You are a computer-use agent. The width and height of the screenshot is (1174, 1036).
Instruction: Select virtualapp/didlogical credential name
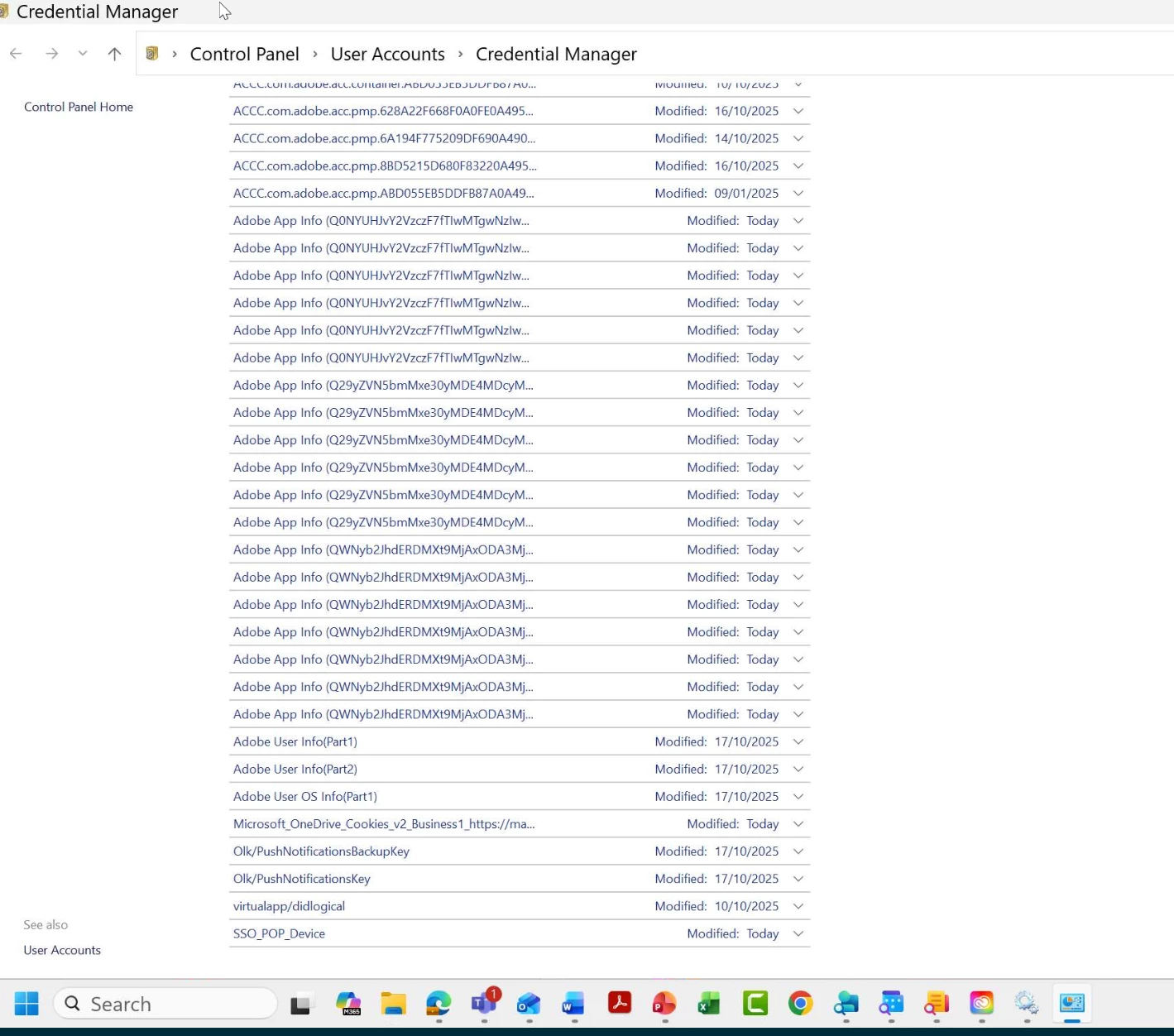pos(289,906)
